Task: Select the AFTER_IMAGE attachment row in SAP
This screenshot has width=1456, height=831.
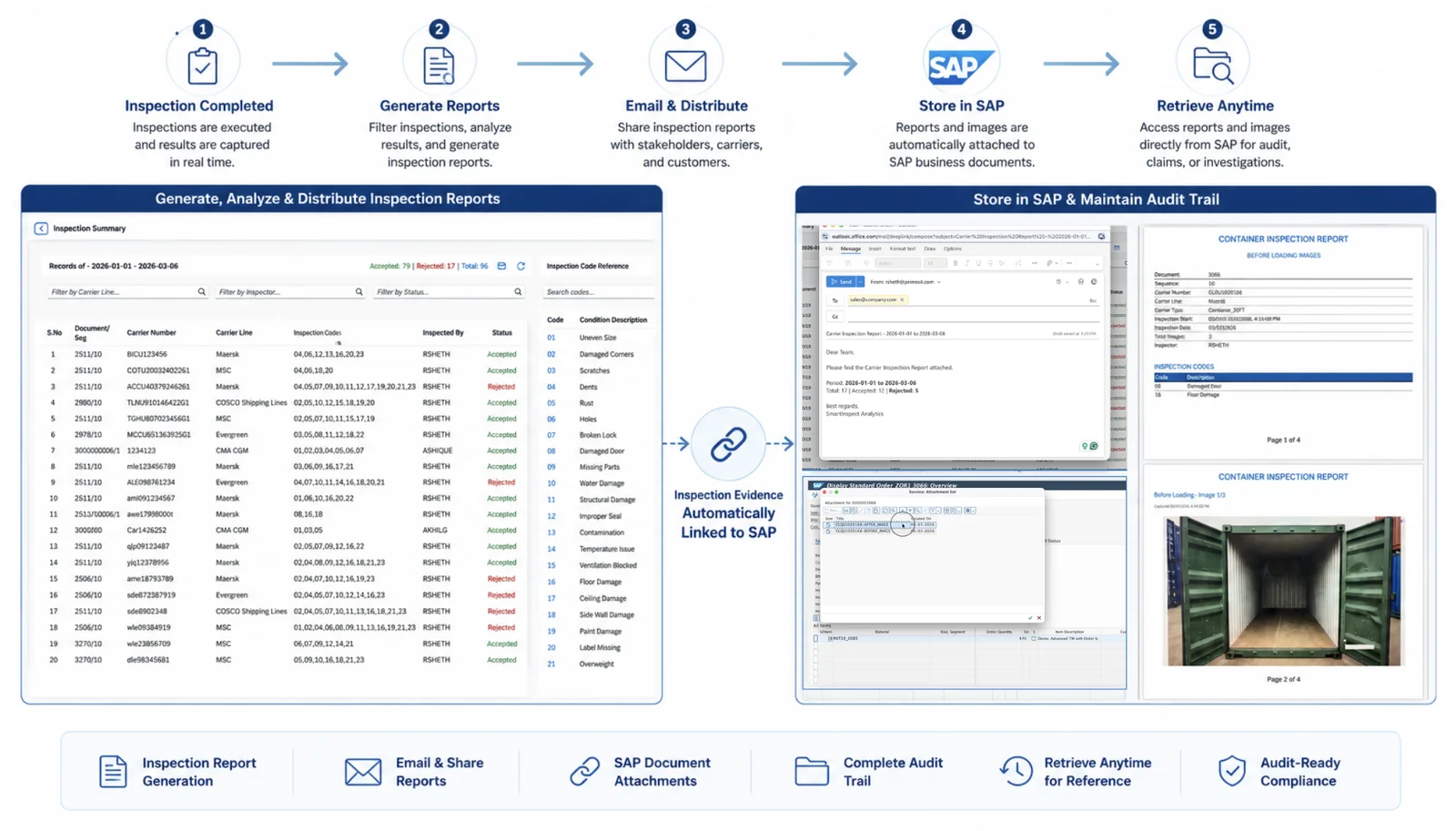Action: pyautogui.click(x=879, y=524)
